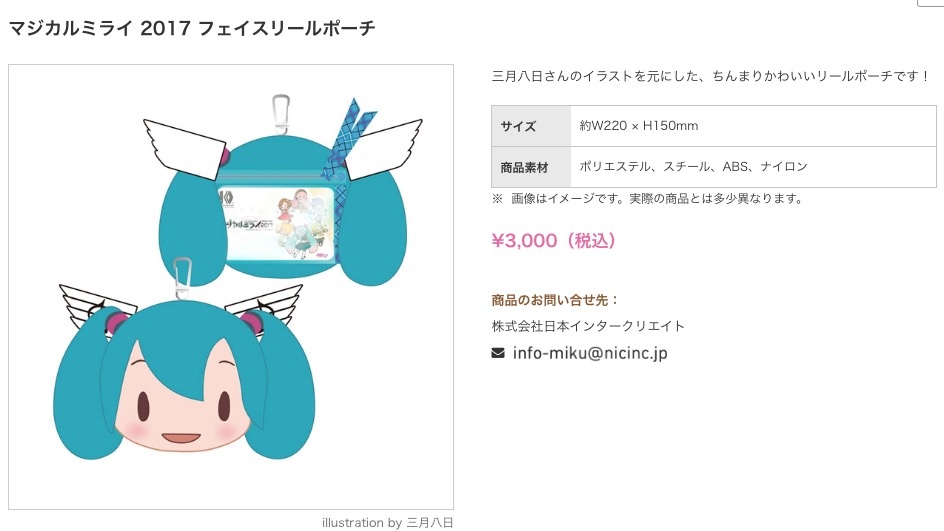Click the carabiner clip above Miku's head

(x=182, y=279)
